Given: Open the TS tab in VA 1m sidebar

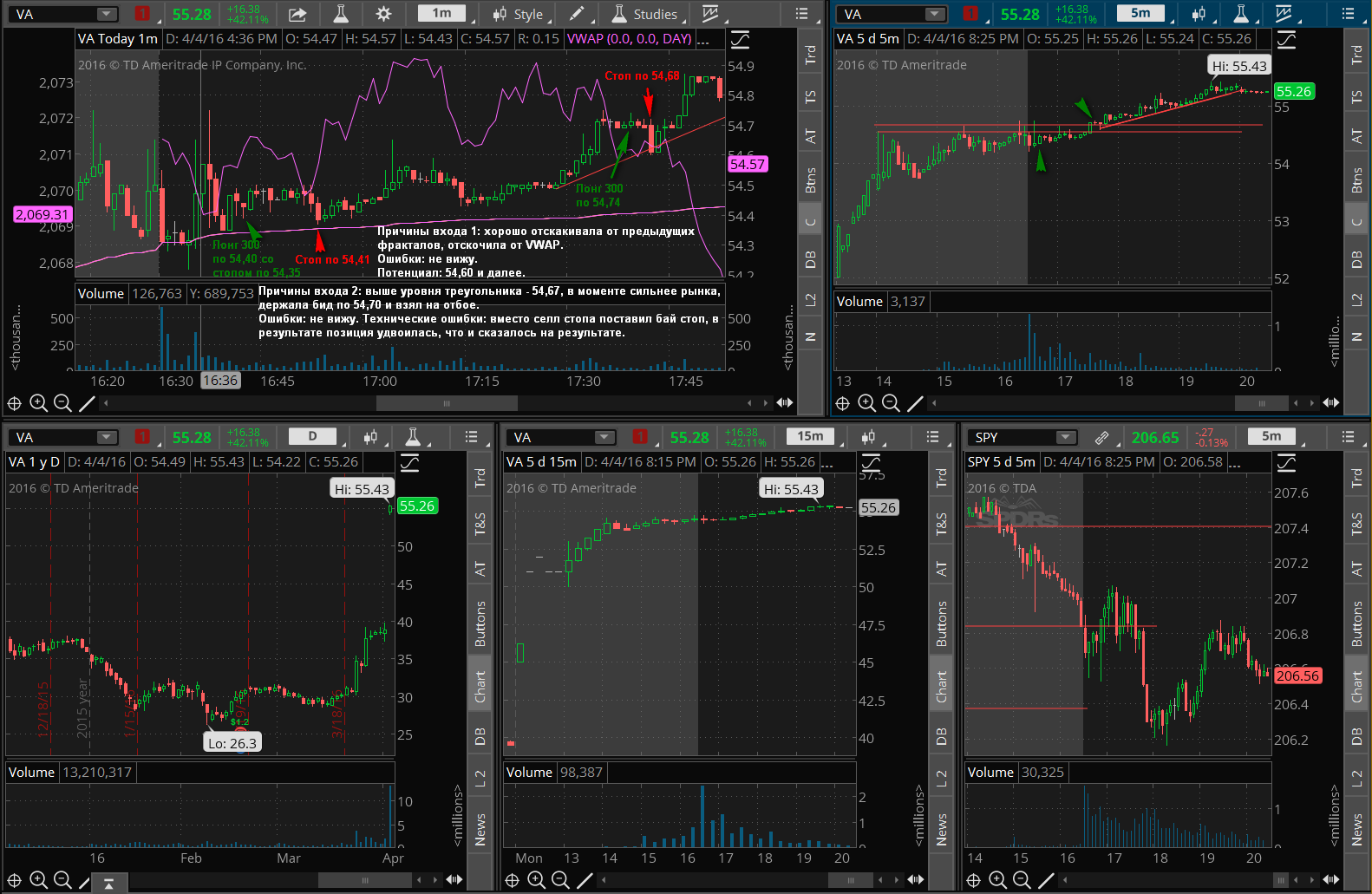Looking at the screenshot, I should tap(810, 97).
